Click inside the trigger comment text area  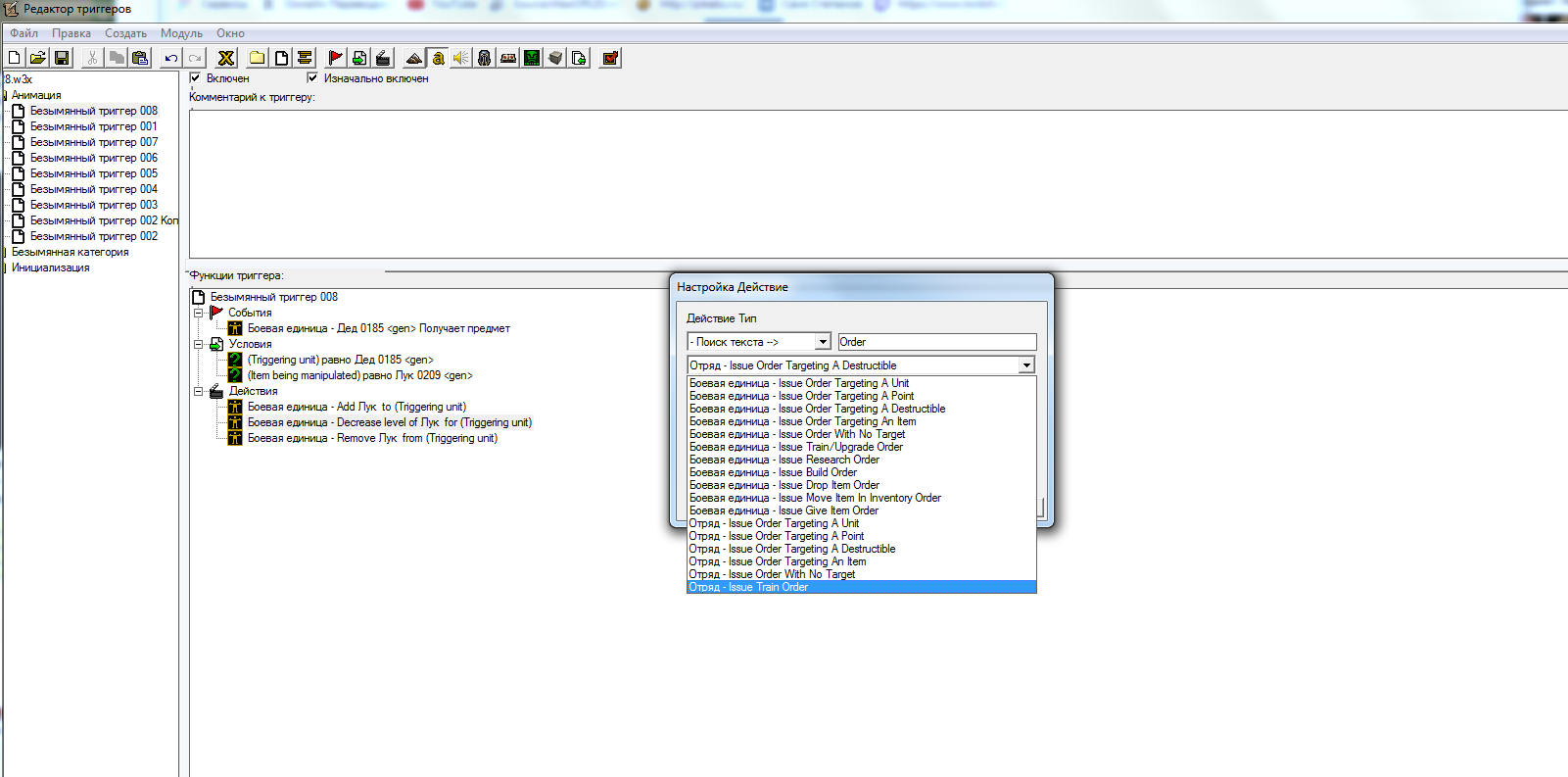coord(879,183)
